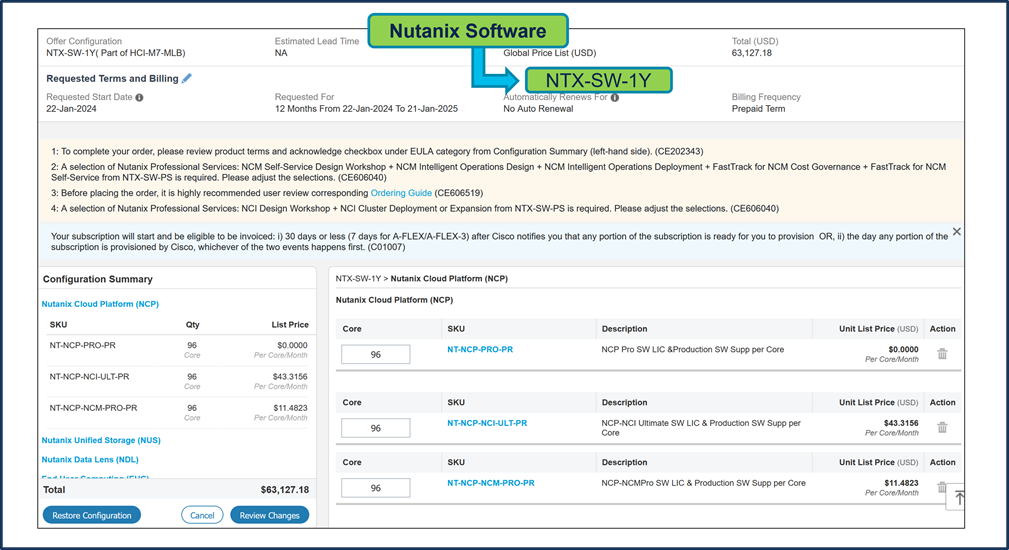1009x550 pixels.
Task: Delete the NT-NCP-PRO-PR line item
Action: [x=942, y=354]
